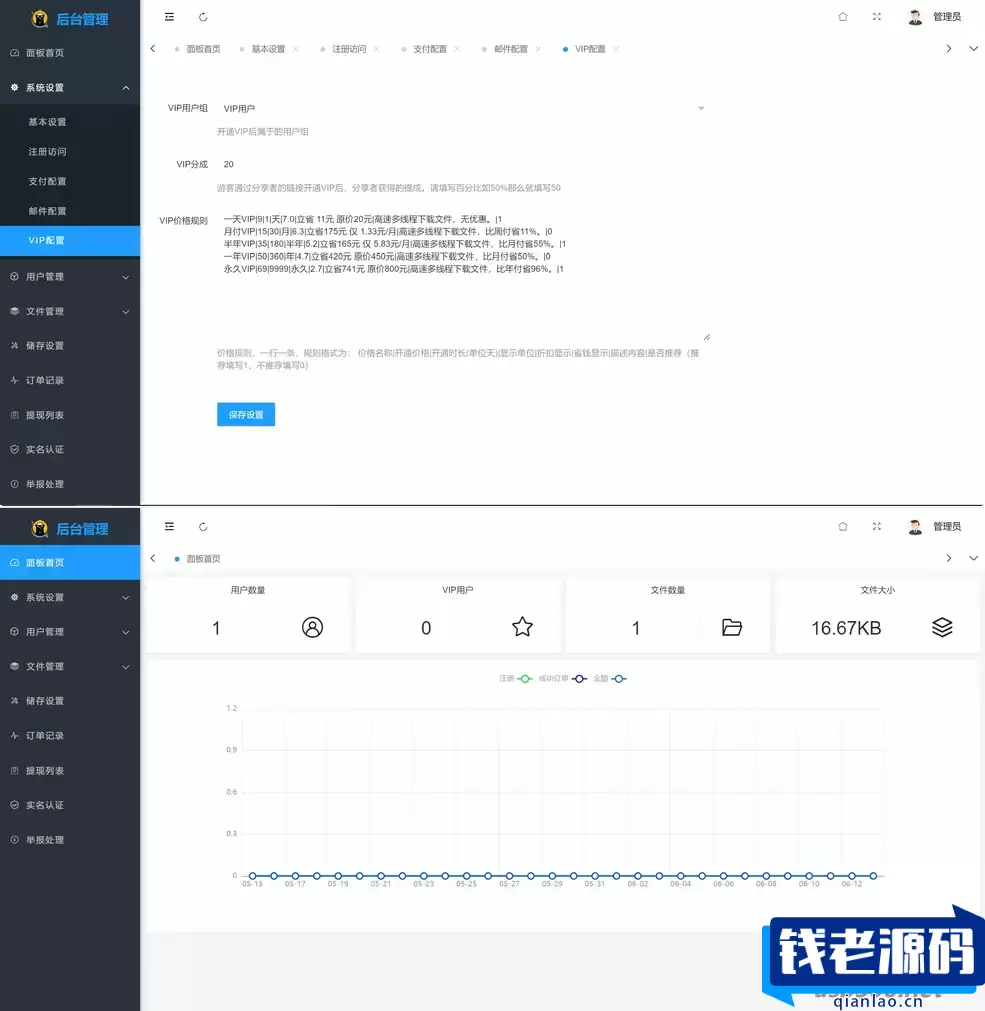Open 支付配置 in the sidebar submenu
Viewport: 985px width, 1011px height.
coord(70,181)
